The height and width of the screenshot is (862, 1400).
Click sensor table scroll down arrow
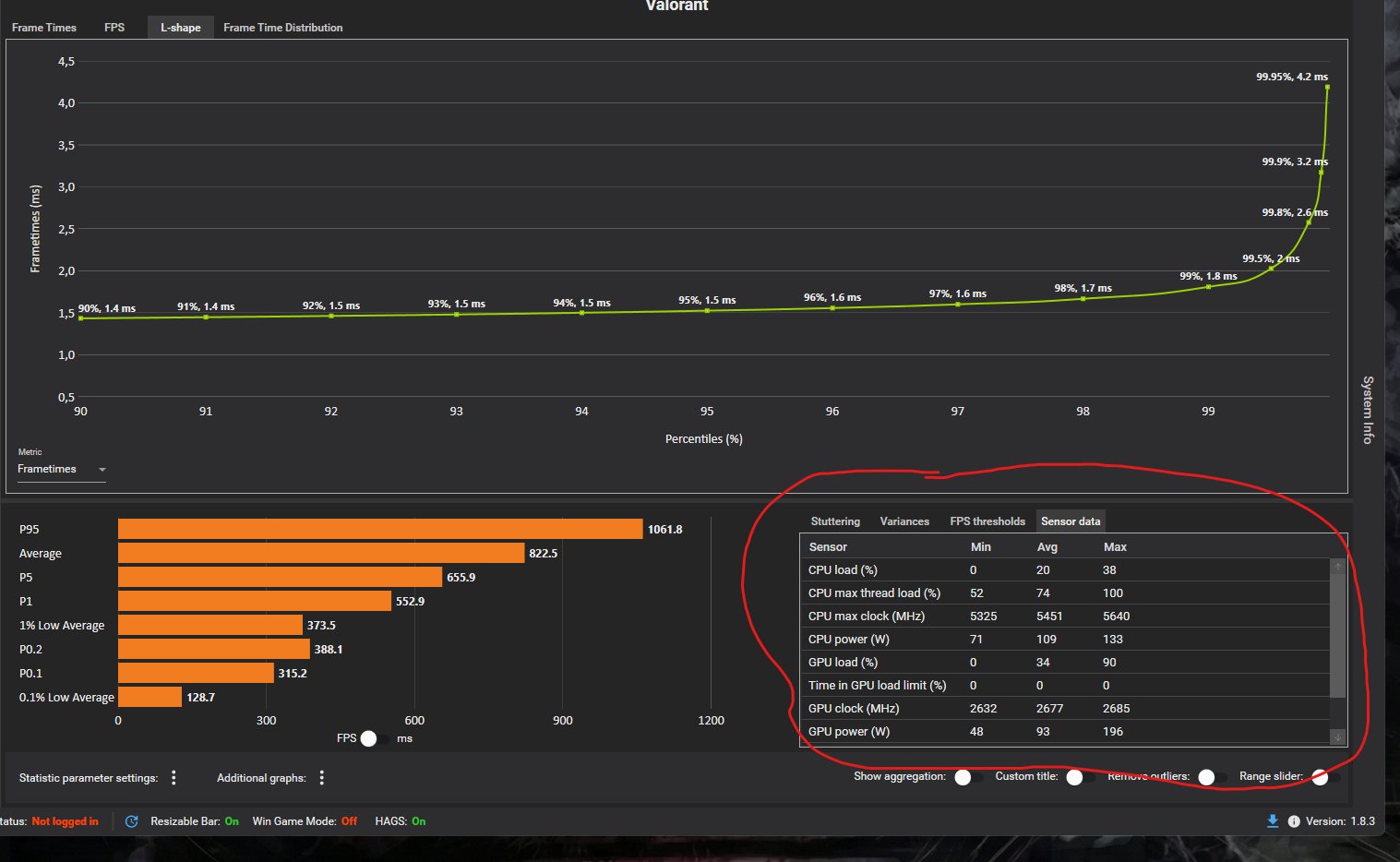pos(1337,736)
